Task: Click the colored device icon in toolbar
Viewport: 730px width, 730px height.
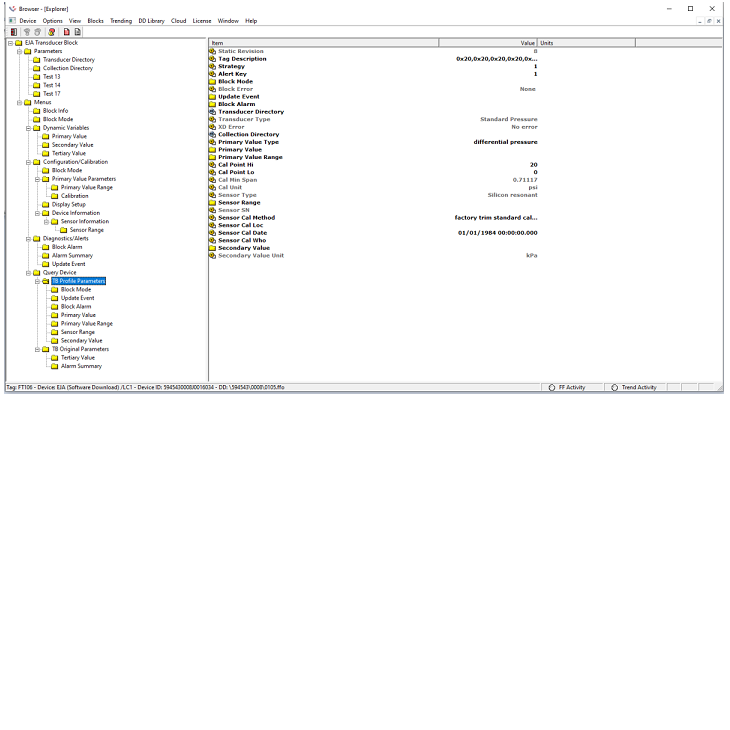Action: click(x=51, y=32)
